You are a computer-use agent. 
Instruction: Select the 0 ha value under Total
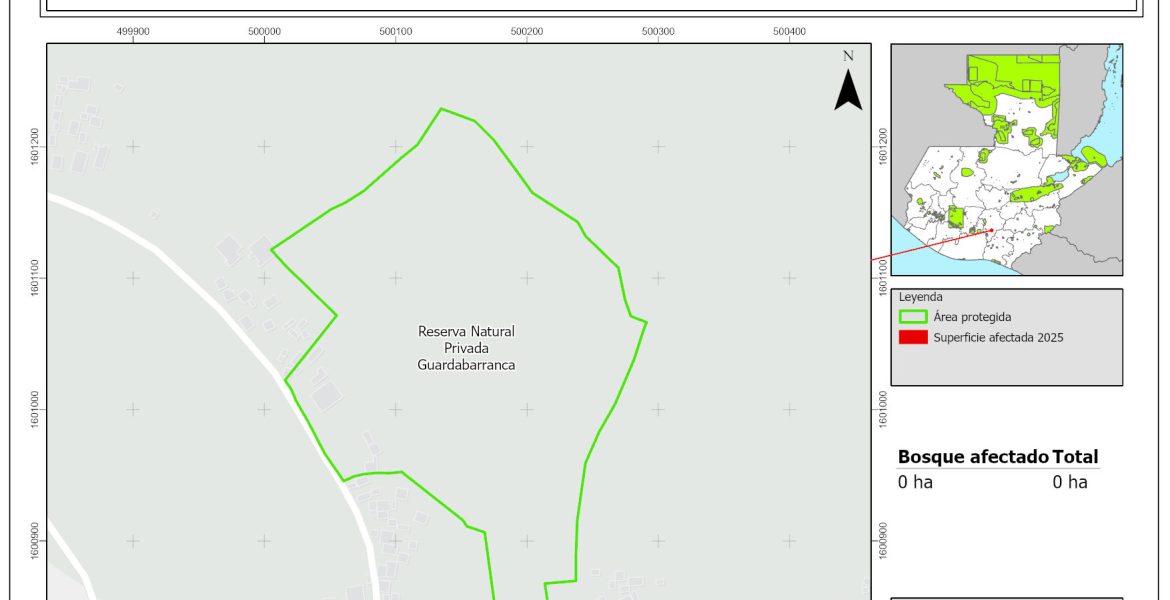(x=1069, y=482)
